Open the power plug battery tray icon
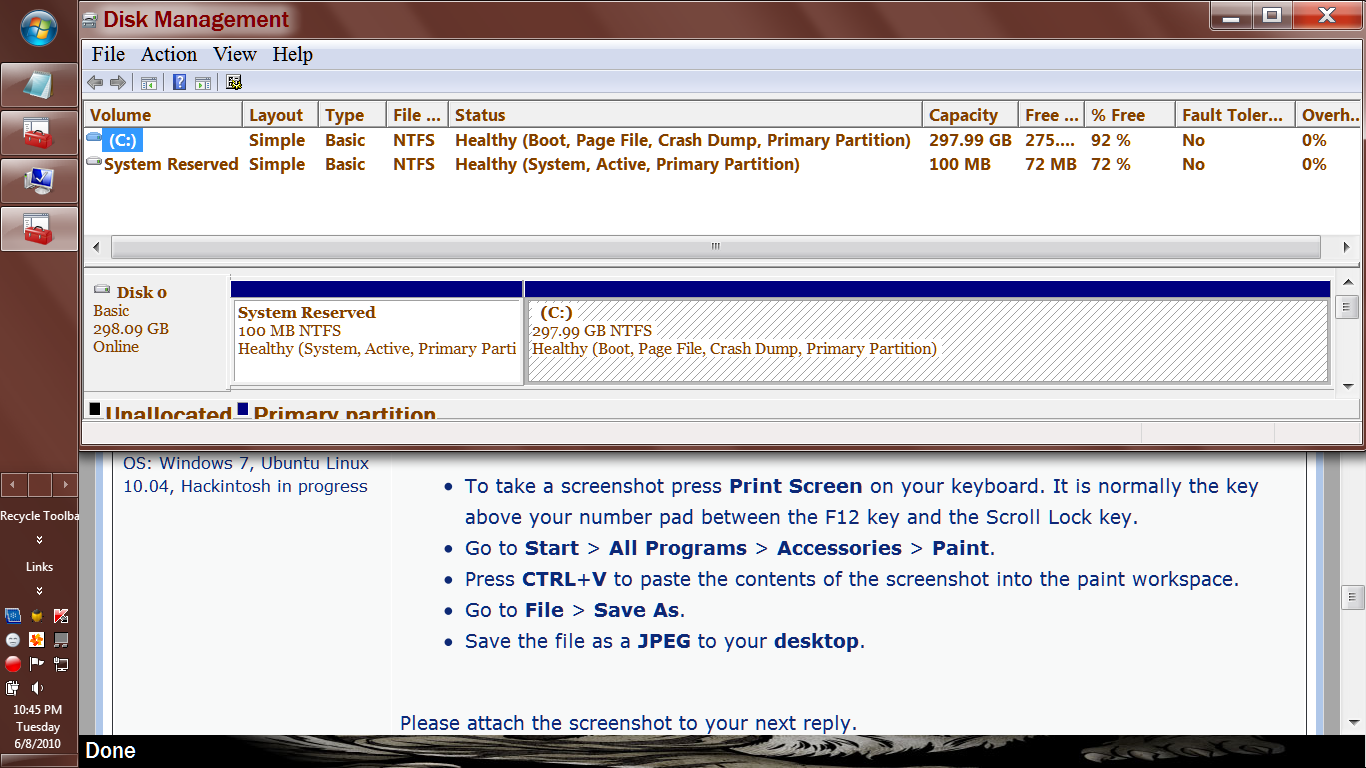 pos(13,687)
